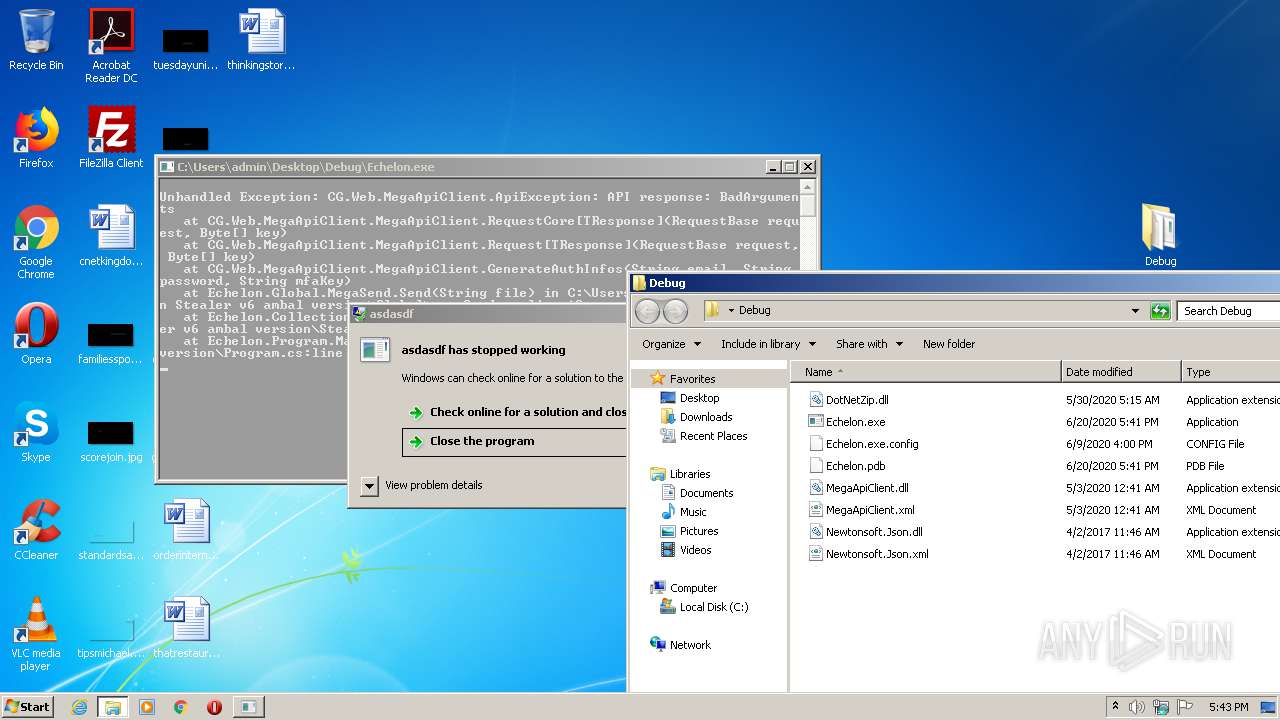Click Windows Media Player taskbar icon
This screenshot has width=1280, height=720.
pos(147,707)
